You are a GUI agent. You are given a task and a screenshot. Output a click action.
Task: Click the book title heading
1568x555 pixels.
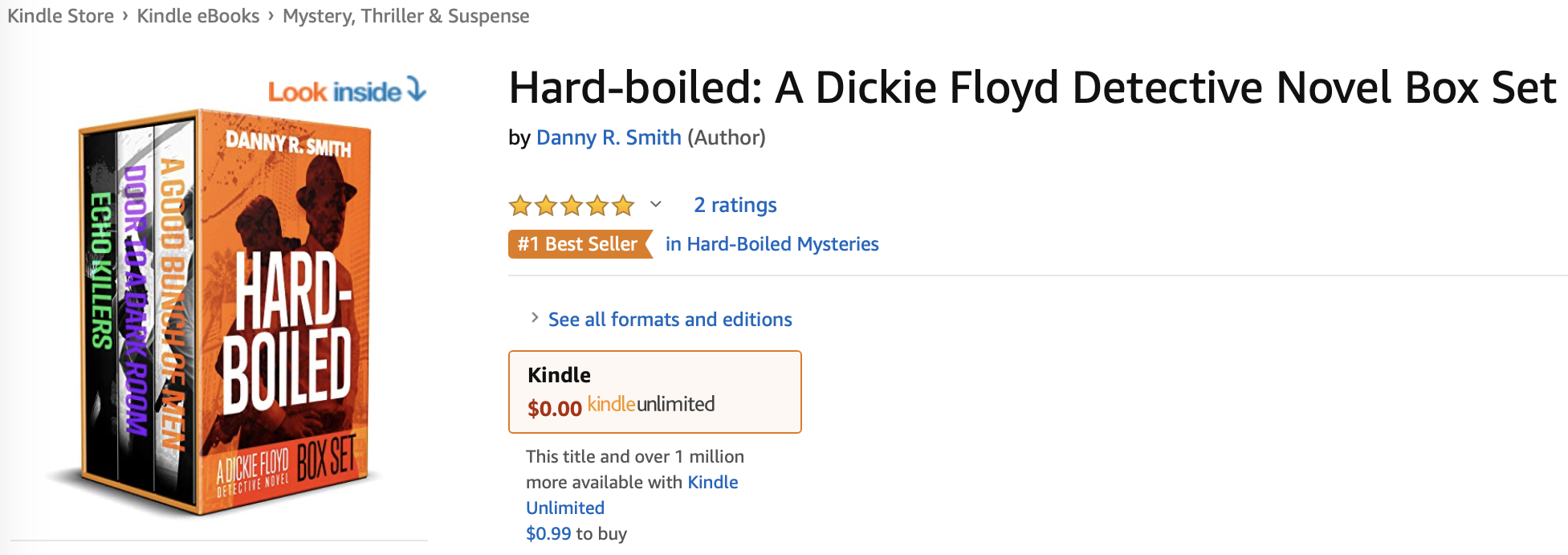[1033, 88]
